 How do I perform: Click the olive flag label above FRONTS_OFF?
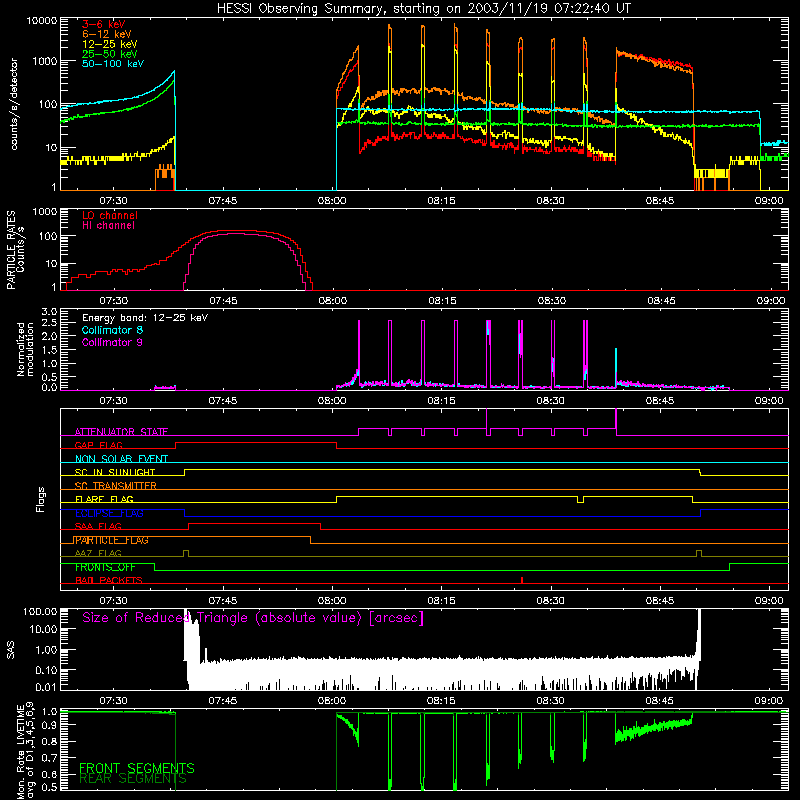(x=98, y=553)
